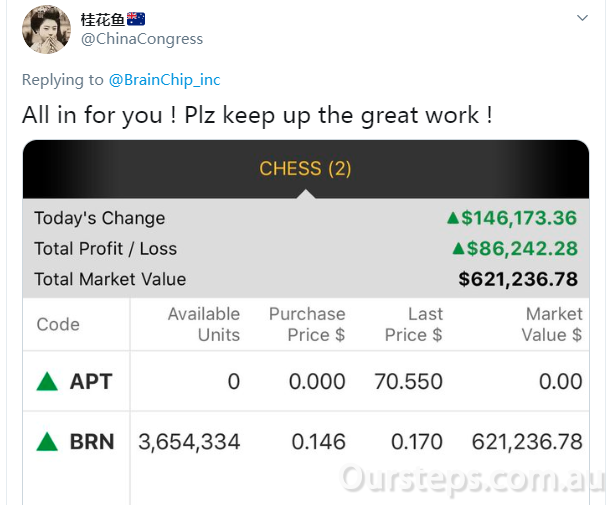The height and width of the screenshot is (505, 606).
Task: Select the BRN stock code
Action: 92,442
